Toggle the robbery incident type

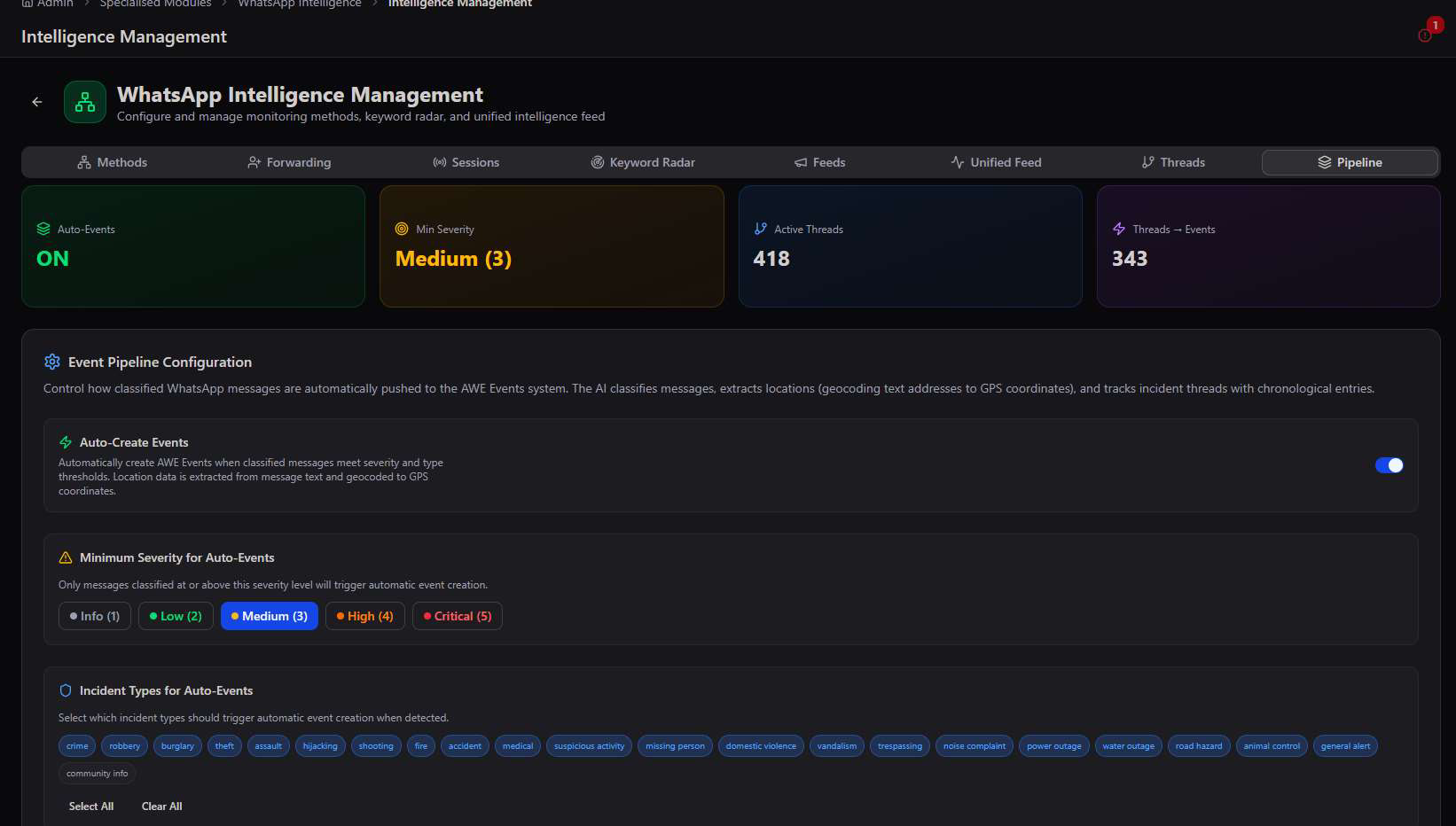[124, 746]
